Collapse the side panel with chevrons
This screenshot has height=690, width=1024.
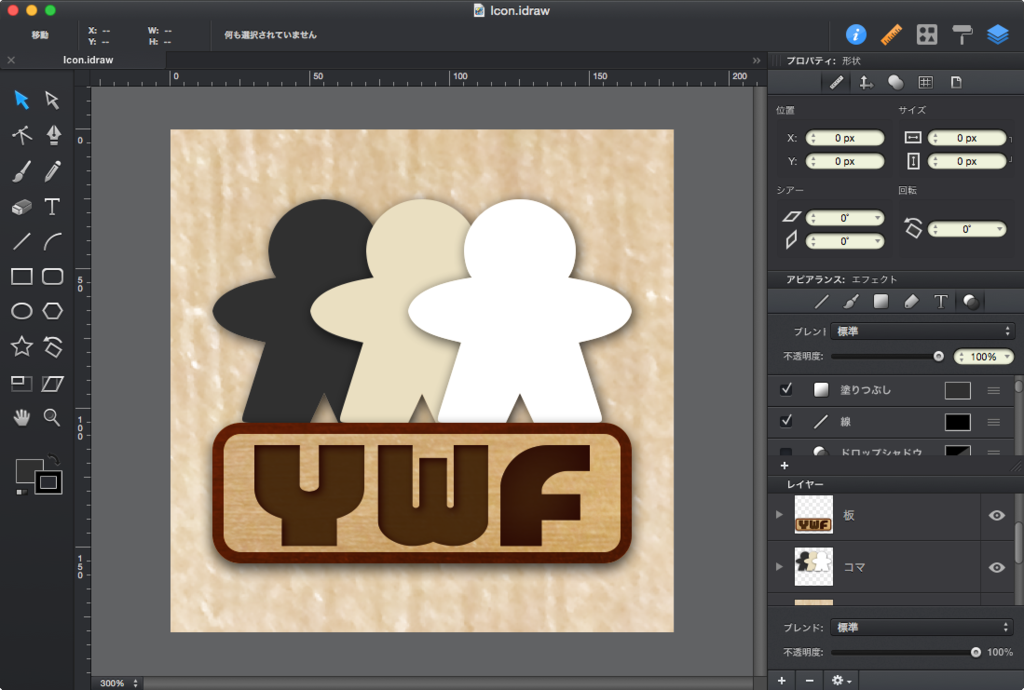coord(756,60)
